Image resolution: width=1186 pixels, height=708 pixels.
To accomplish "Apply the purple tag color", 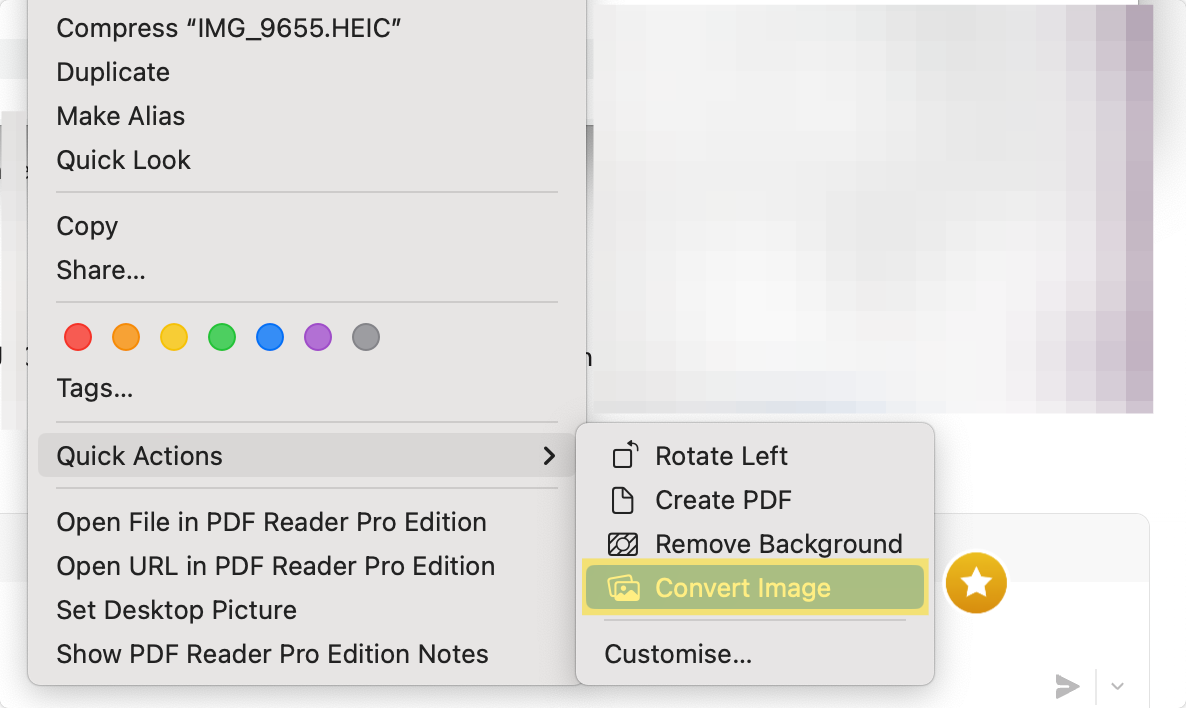I will (318, 337).
